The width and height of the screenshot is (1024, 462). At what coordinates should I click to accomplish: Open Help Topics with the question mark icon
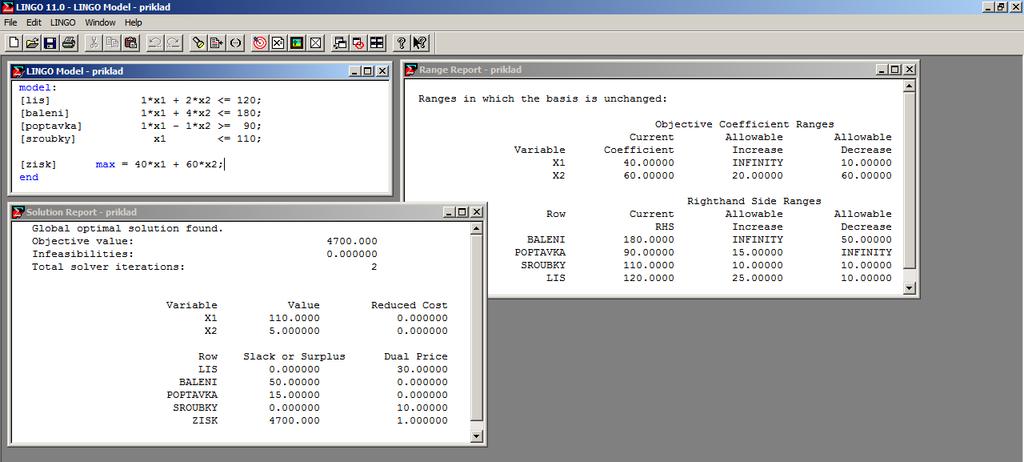402,43
